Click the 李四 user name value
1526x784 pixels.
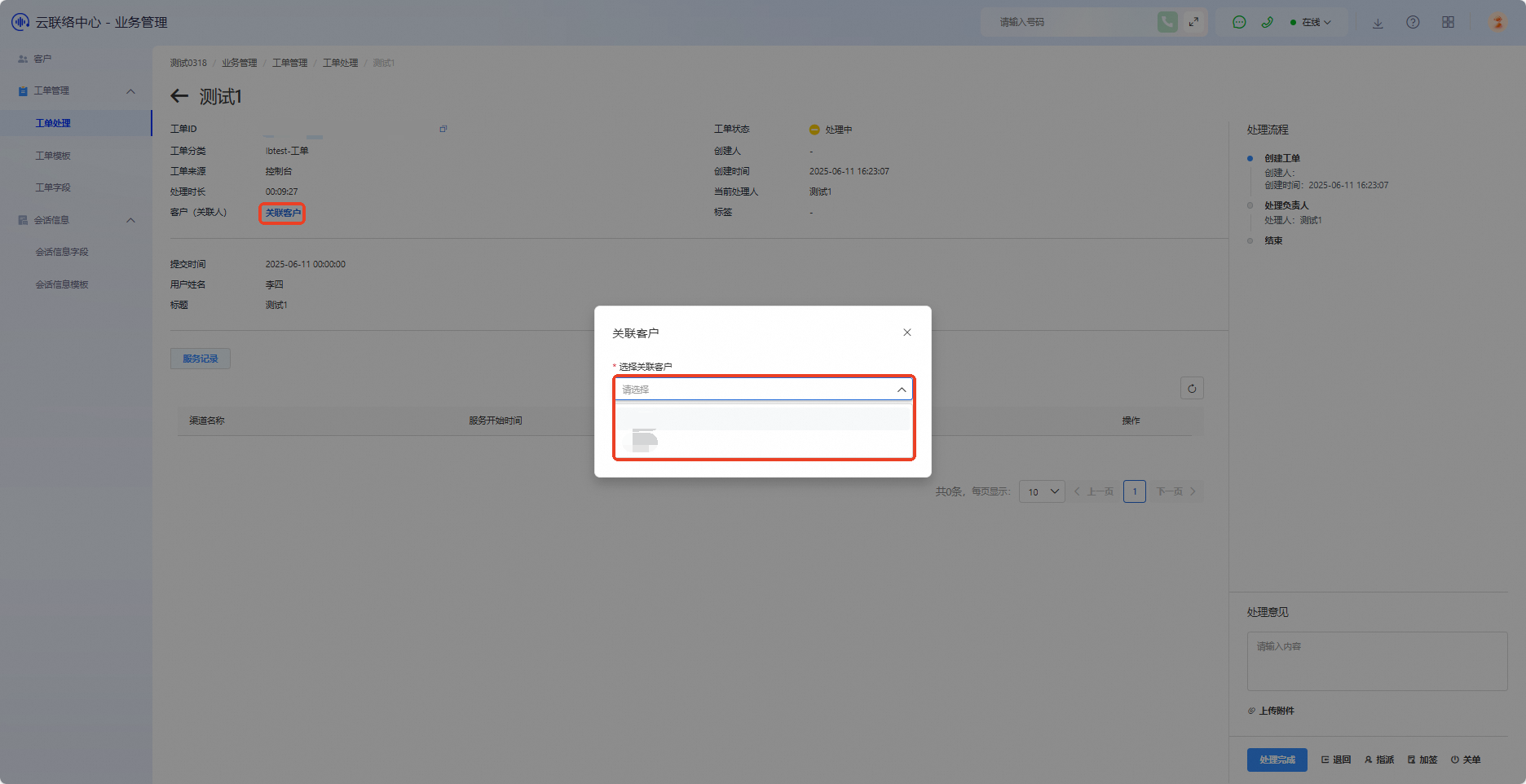pos(275,284)
